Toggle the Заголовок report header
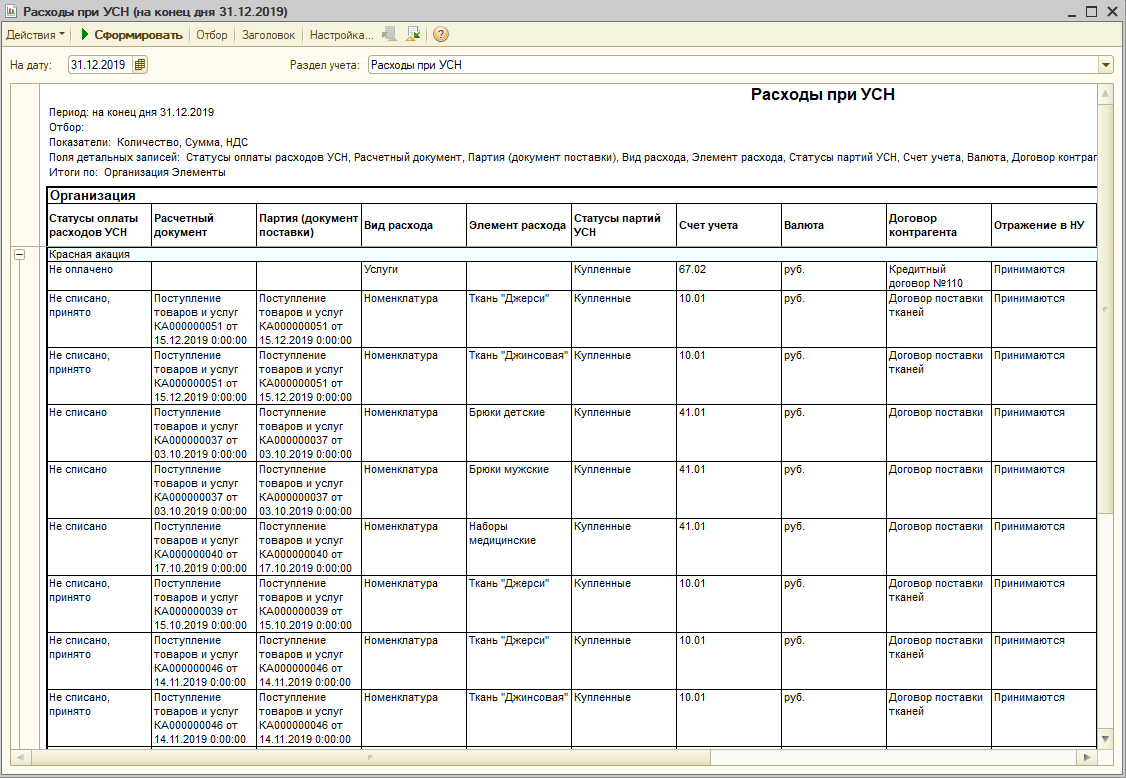The width and height of the screenshot is (1126, 778). [268, 35]
